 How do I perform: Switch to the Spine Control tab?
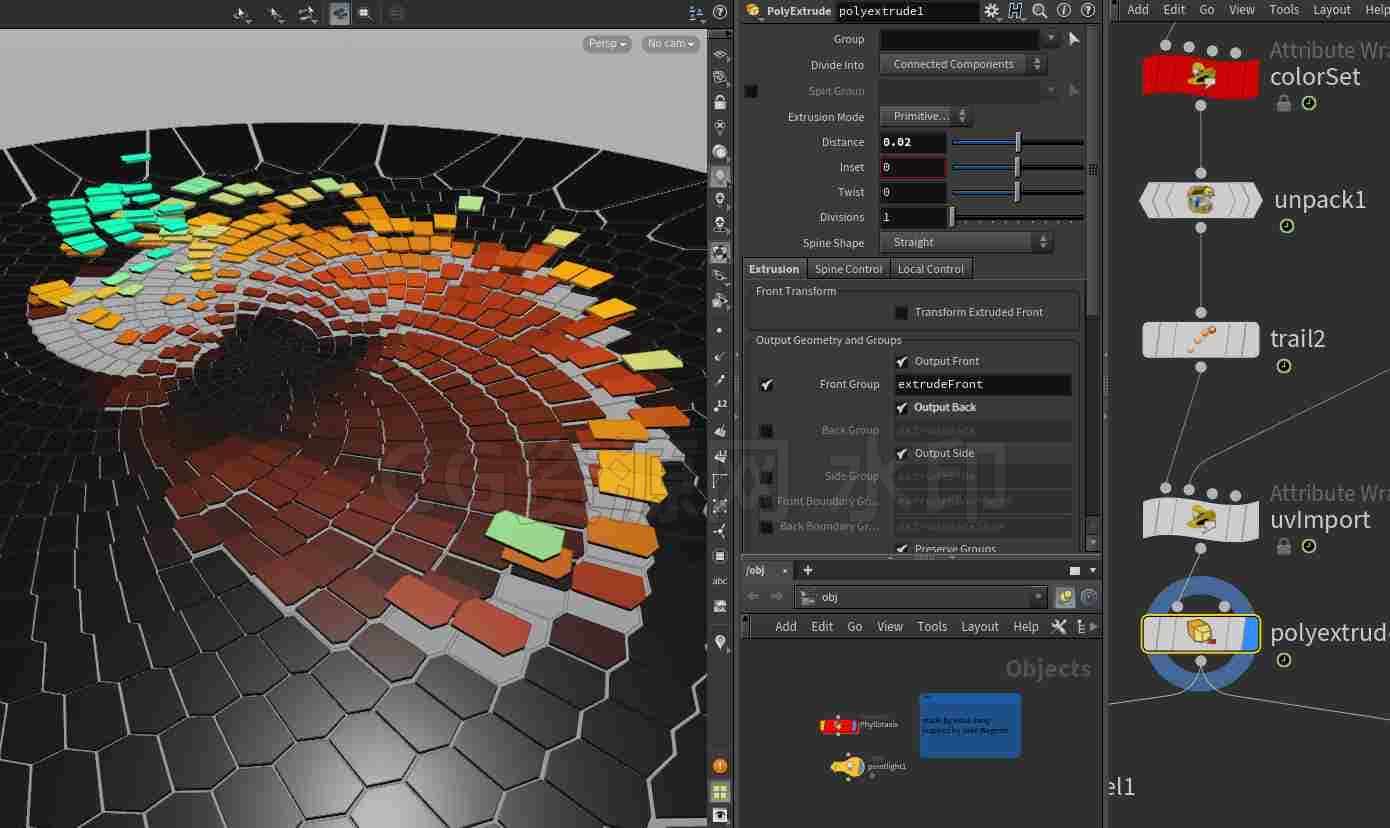pos(848,269)
